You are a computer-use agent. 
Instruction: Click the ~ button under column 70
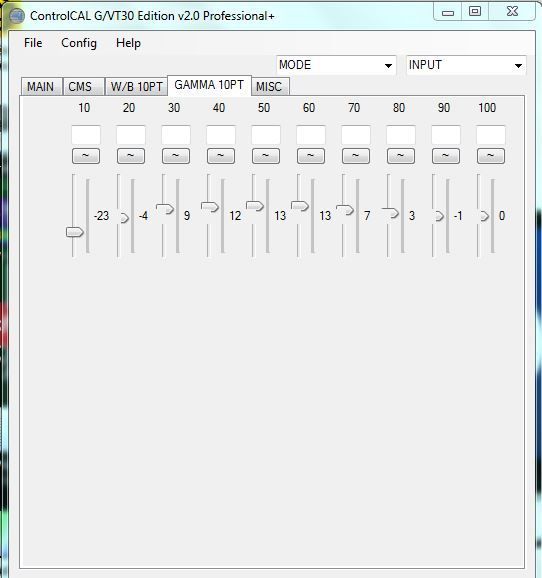[x=356, y=156]
